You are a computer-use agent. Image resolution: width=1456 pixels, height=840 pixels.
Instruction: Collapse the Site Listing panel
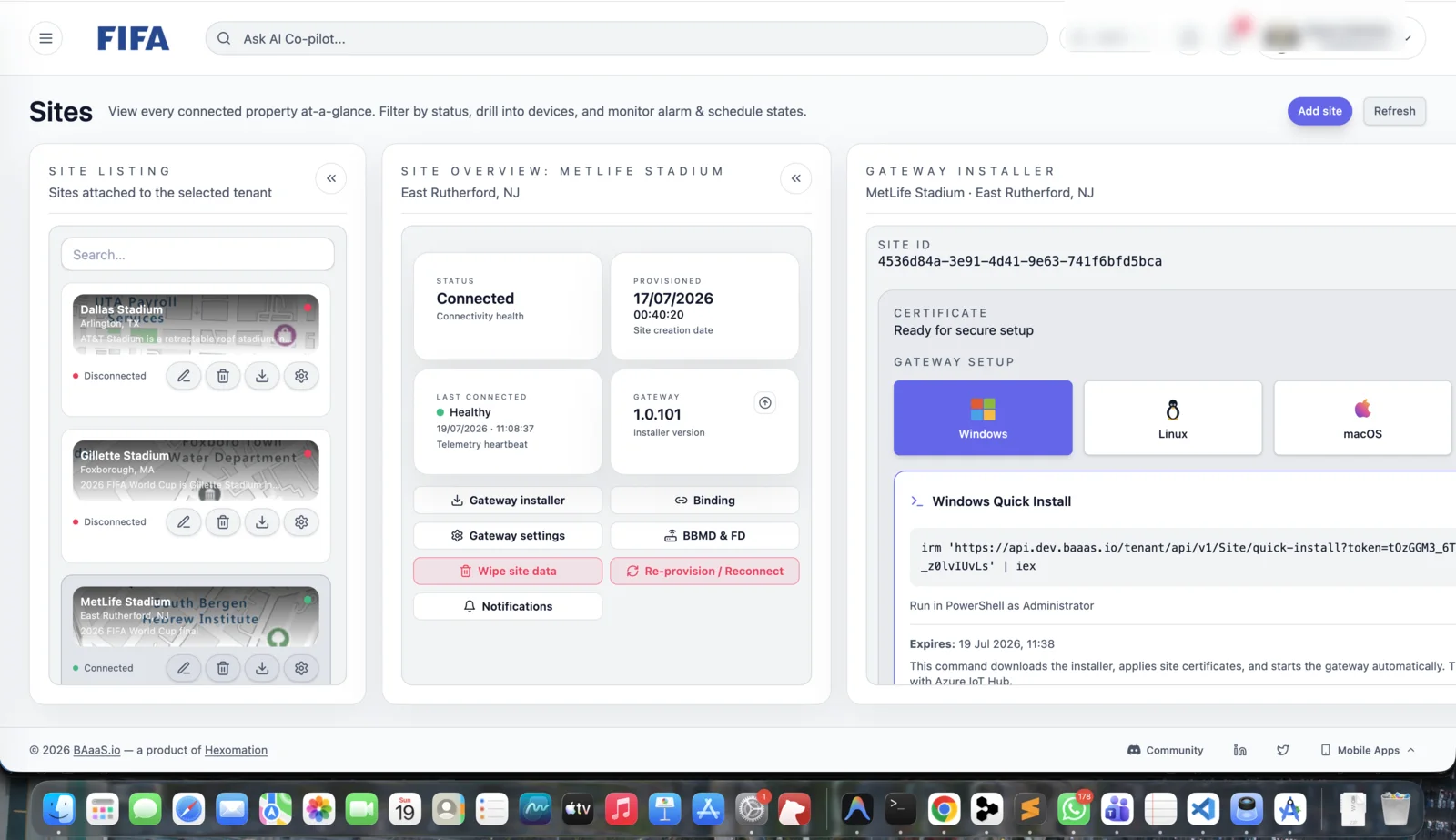331,178
